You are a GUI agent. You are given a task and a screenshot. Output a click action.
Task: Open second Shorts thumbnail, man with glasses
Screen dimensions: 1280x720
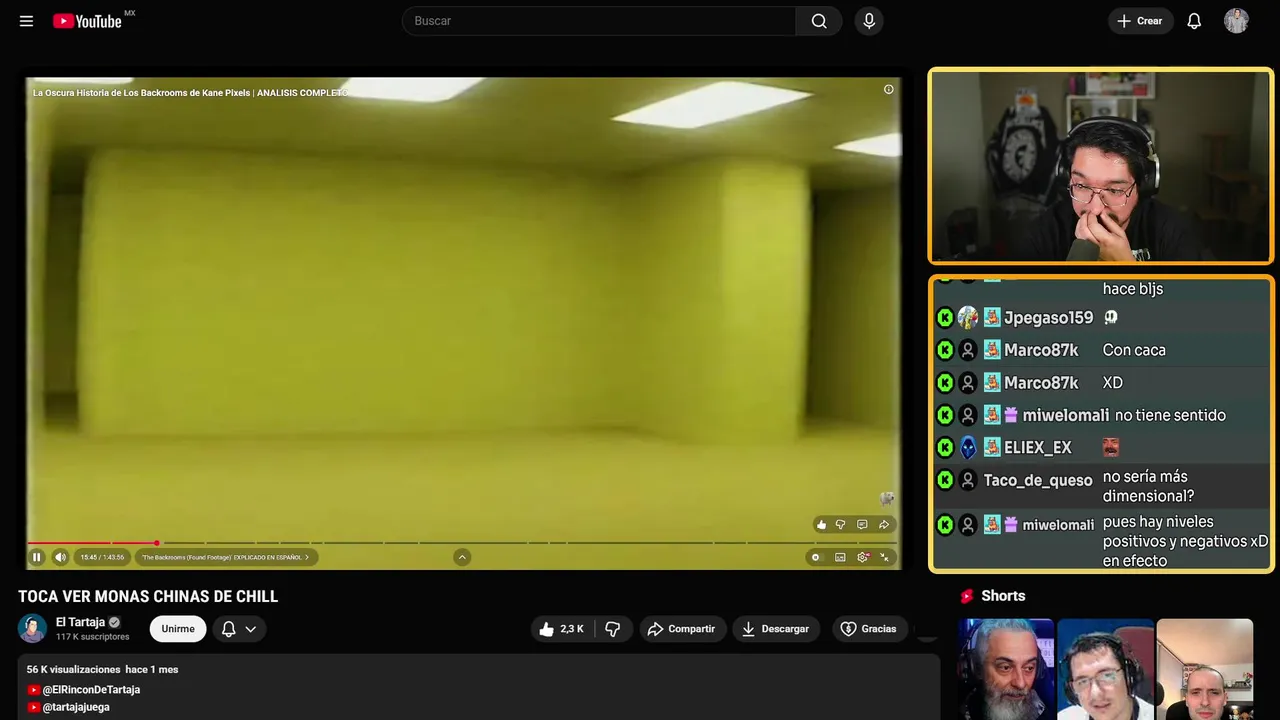(x=1105, y=669)
